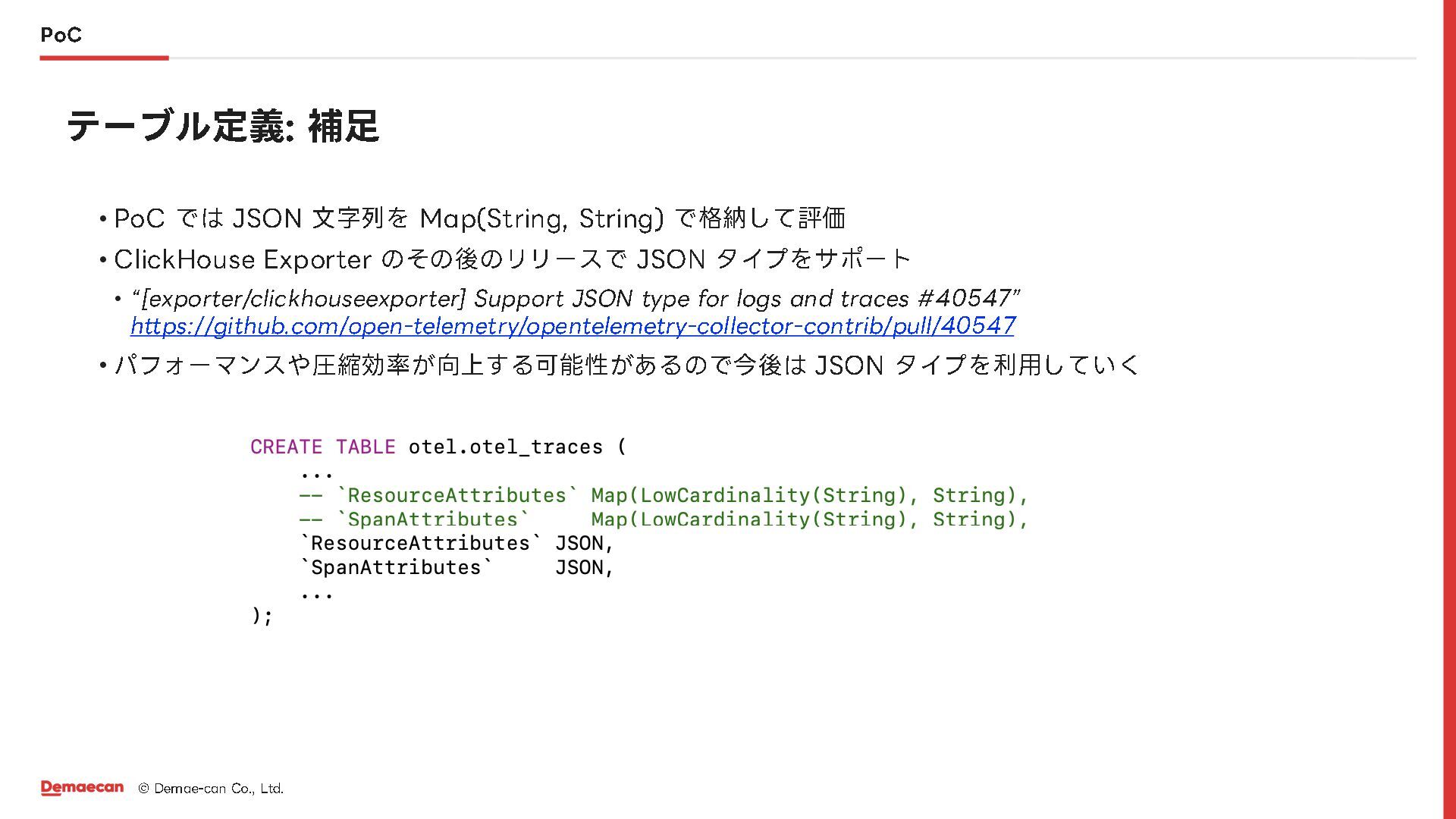Click the ResourceAttributes JSON column definition
The height and width of the screenshot is (819, 1456).
click(x=457, y=544)
